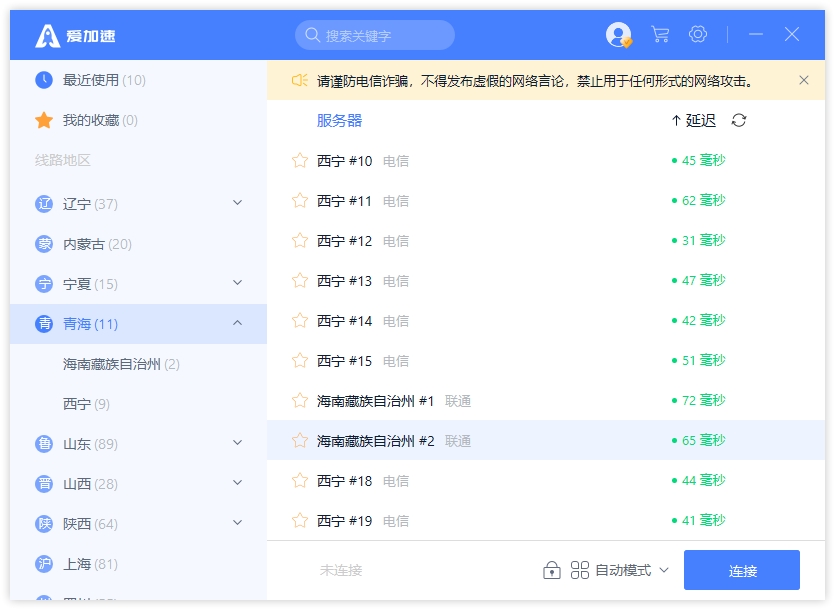Click the lock icon near 自动模式
Screen dimensions: 835x610
coord(552,570)
